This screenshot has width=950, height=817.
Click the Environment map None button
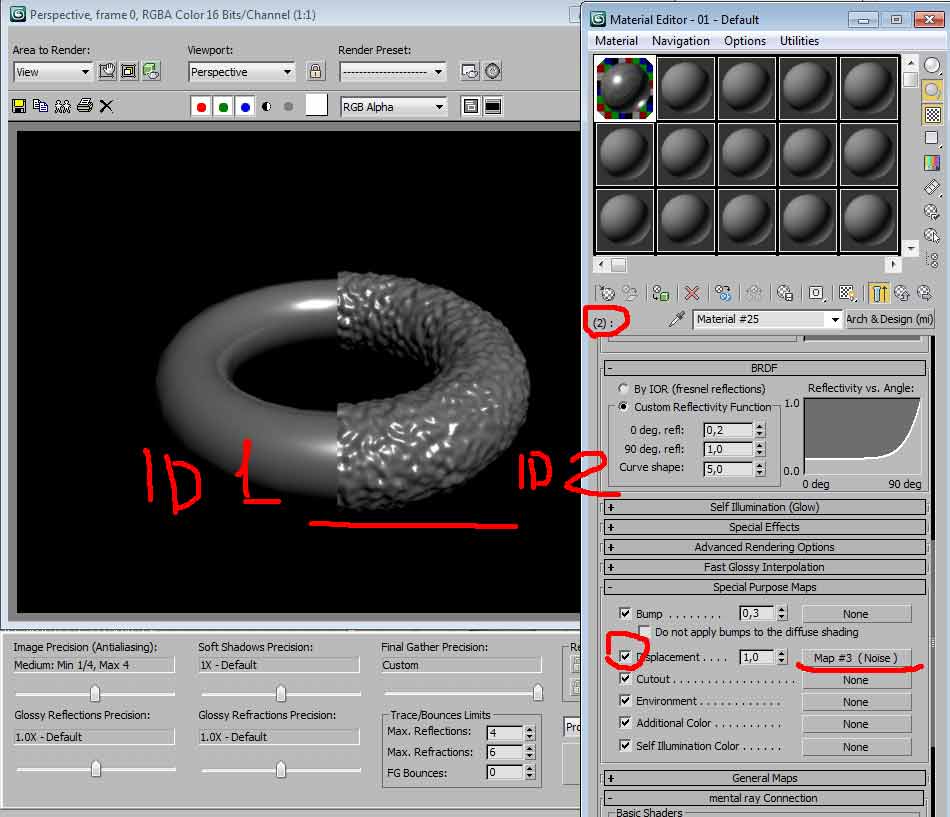[855, 702]
